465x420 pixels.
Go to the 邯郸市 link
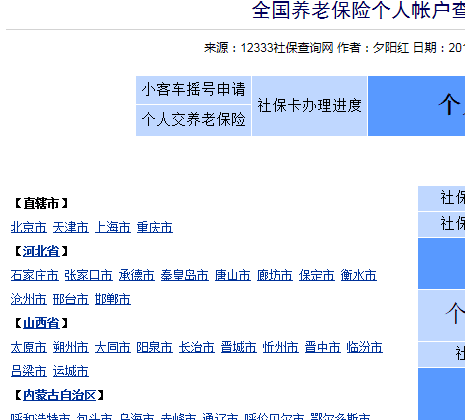pyautogui.click(x=113, y=299)
